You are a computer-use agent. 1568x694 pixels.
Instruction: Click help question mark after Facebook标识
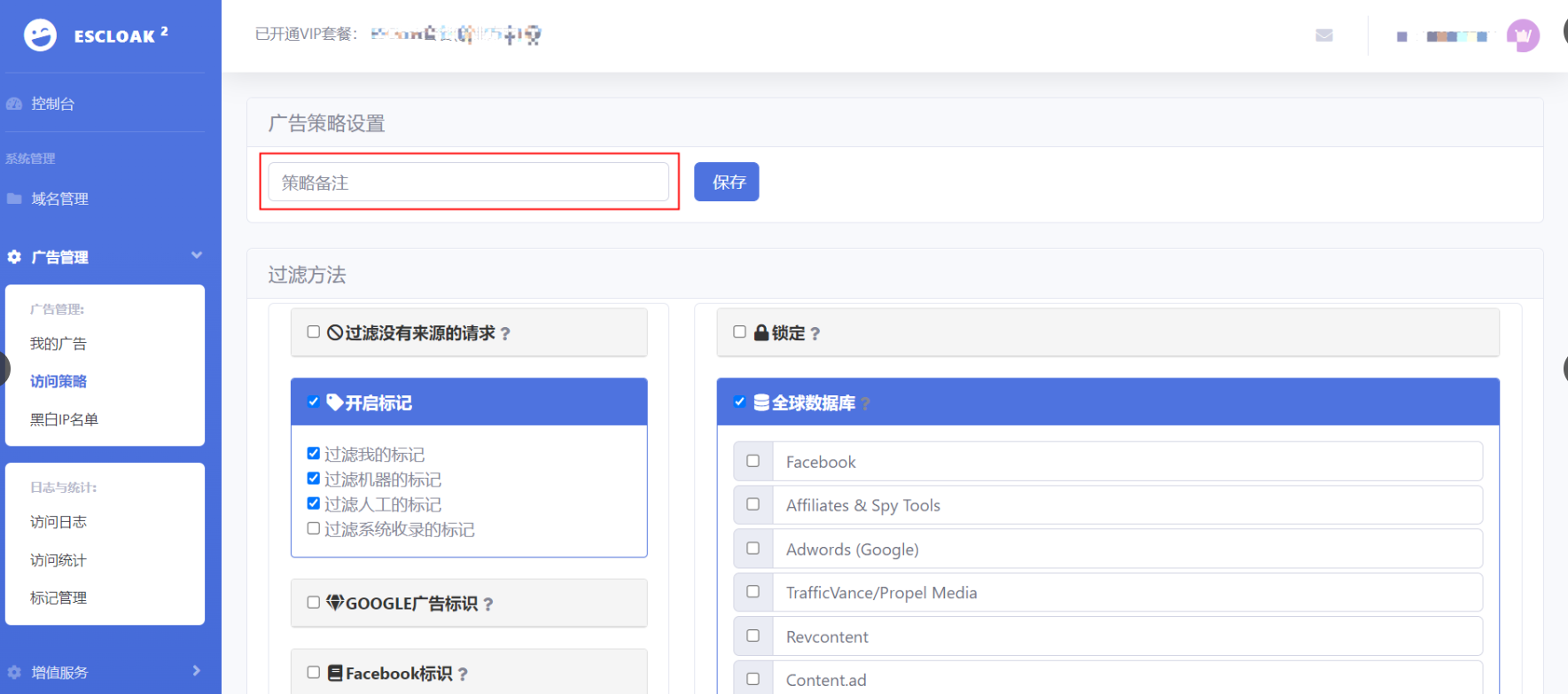[463, 675]
